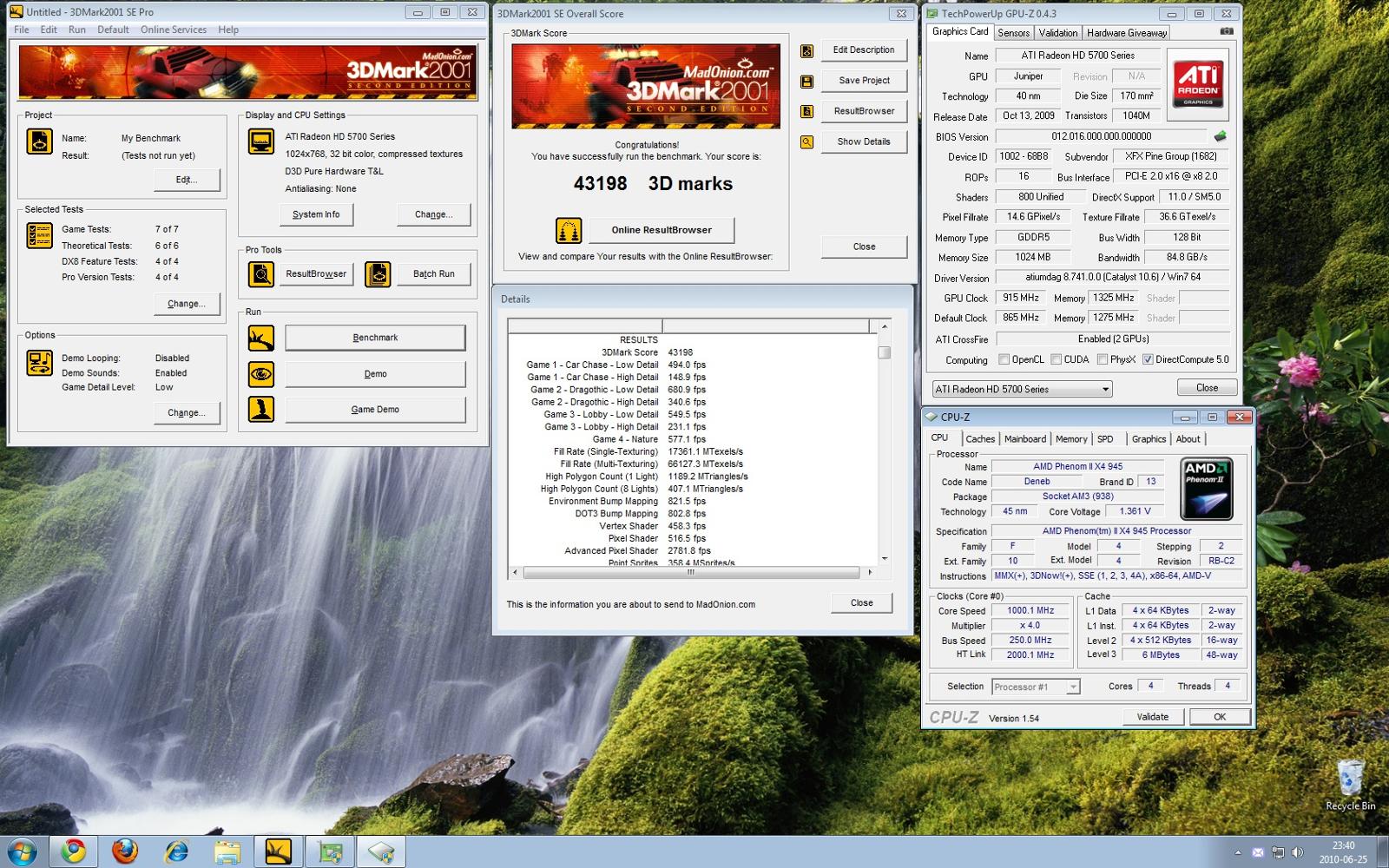Launch Firefox from the taskbar
Viewport: 1389px width, 868px height.
(124, 852)
